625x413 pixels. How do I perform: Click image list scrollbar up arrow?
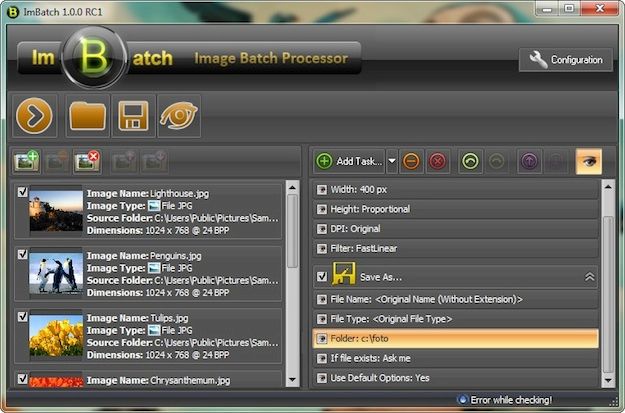(x=292, y=188)
